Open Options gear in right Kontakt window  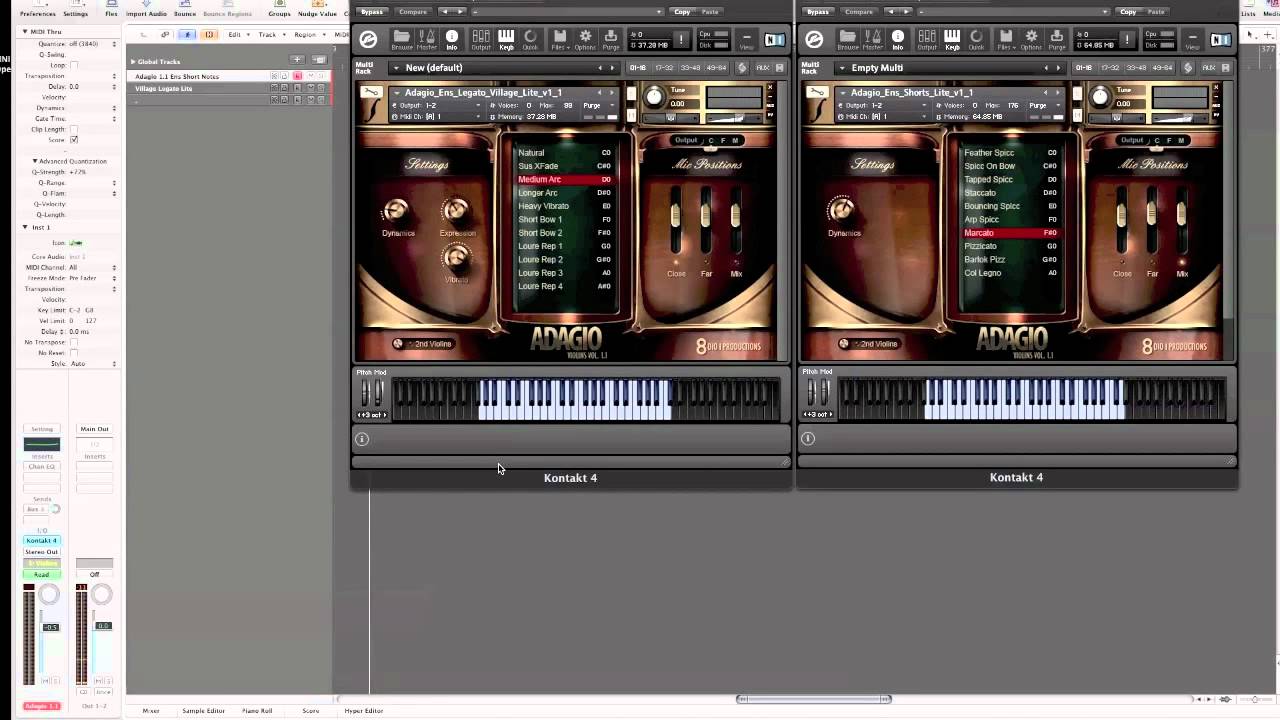click(1031, 39)
